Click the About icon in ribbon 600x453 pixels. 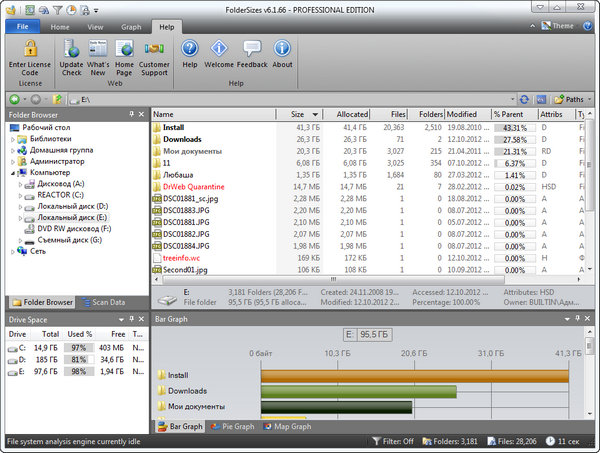(283, 49)
